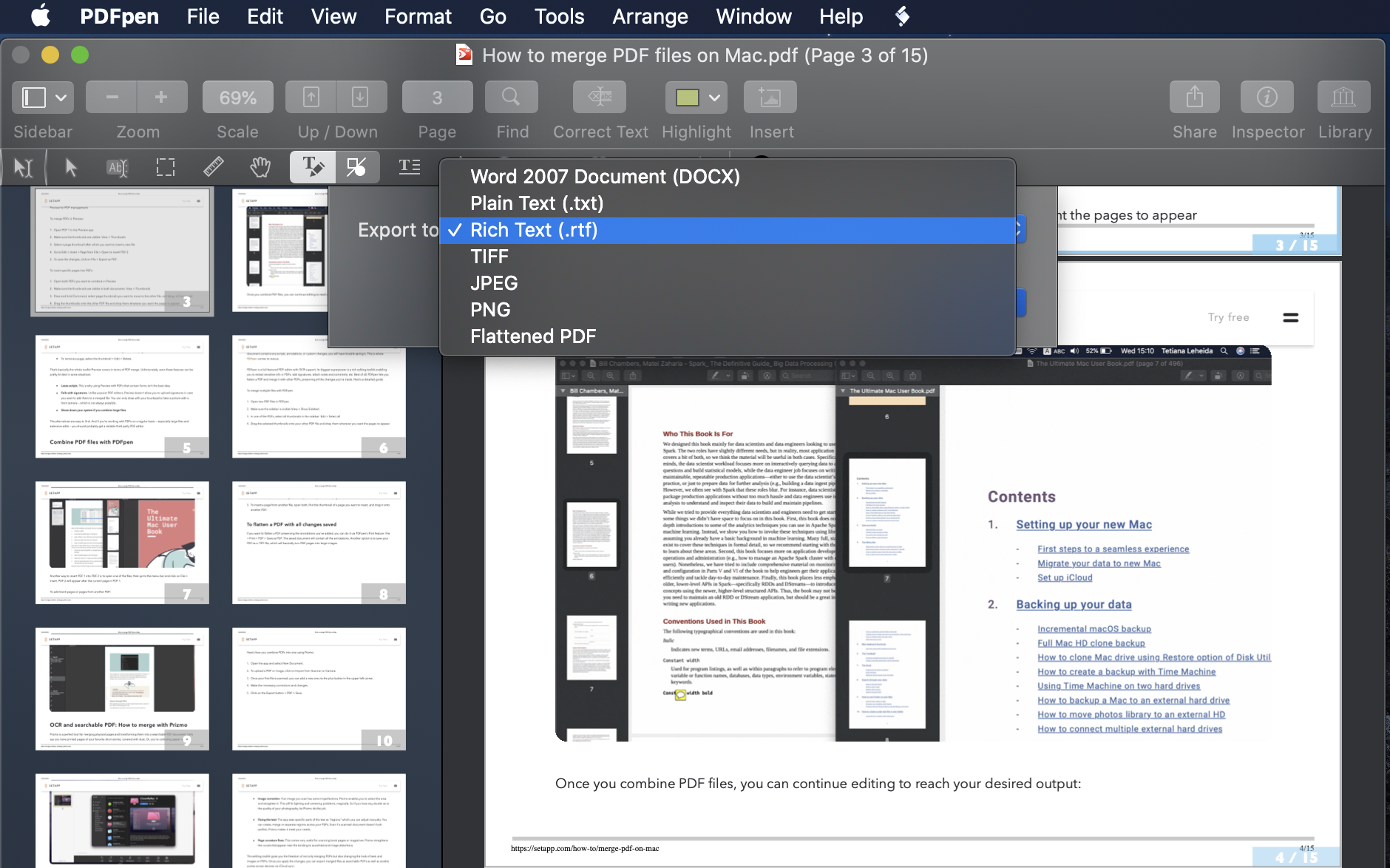Image resolution: width=1390 pixels, height=868 pixels.
Task: Select the hand scroll tool
Action: (260, 167)
